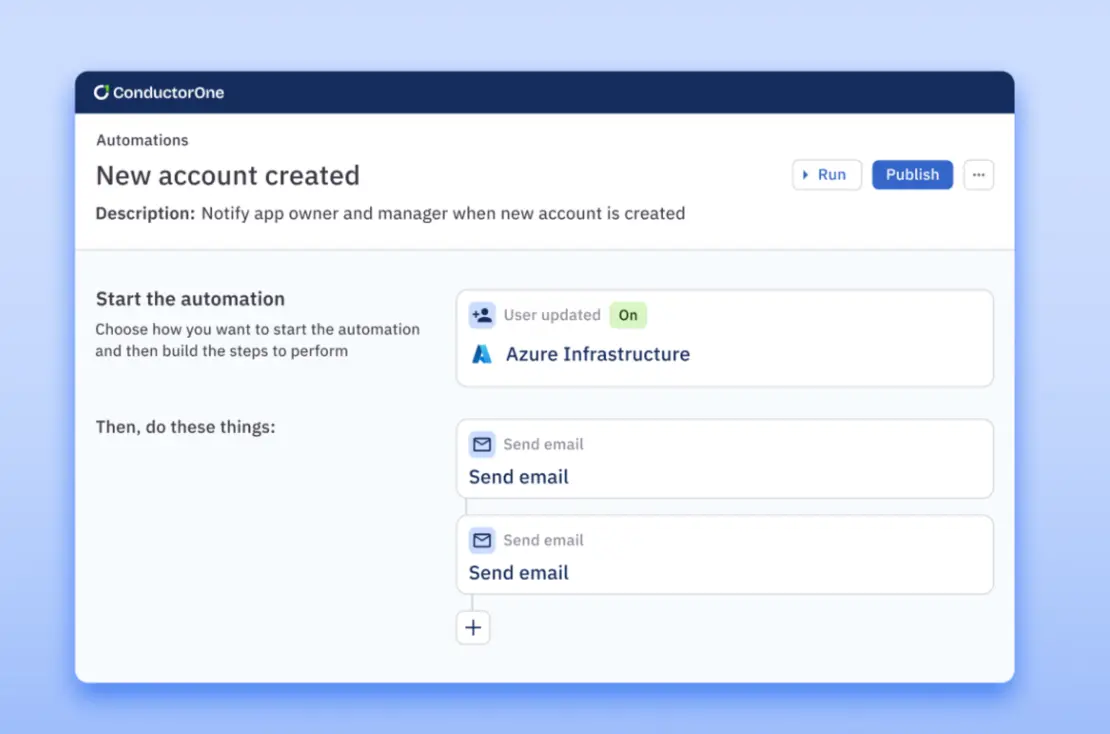Image resolution: width=1110 pixels, height=734 pixels.
Task: Click the User updated trigger label
Action: click(x=552, y=316)
